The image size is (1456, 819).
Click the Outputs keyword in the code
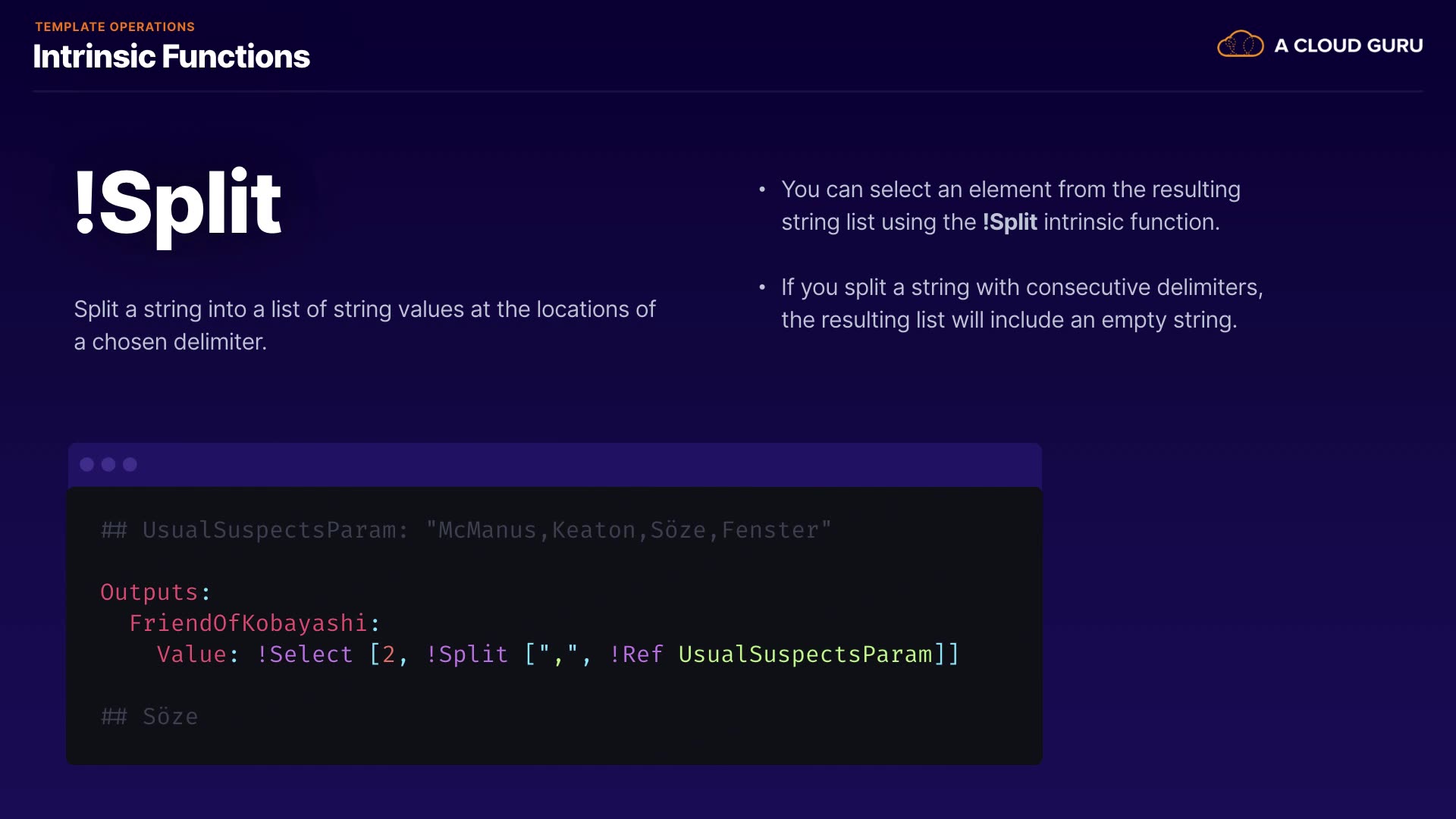pyautogui.click(x=149, y=592)
